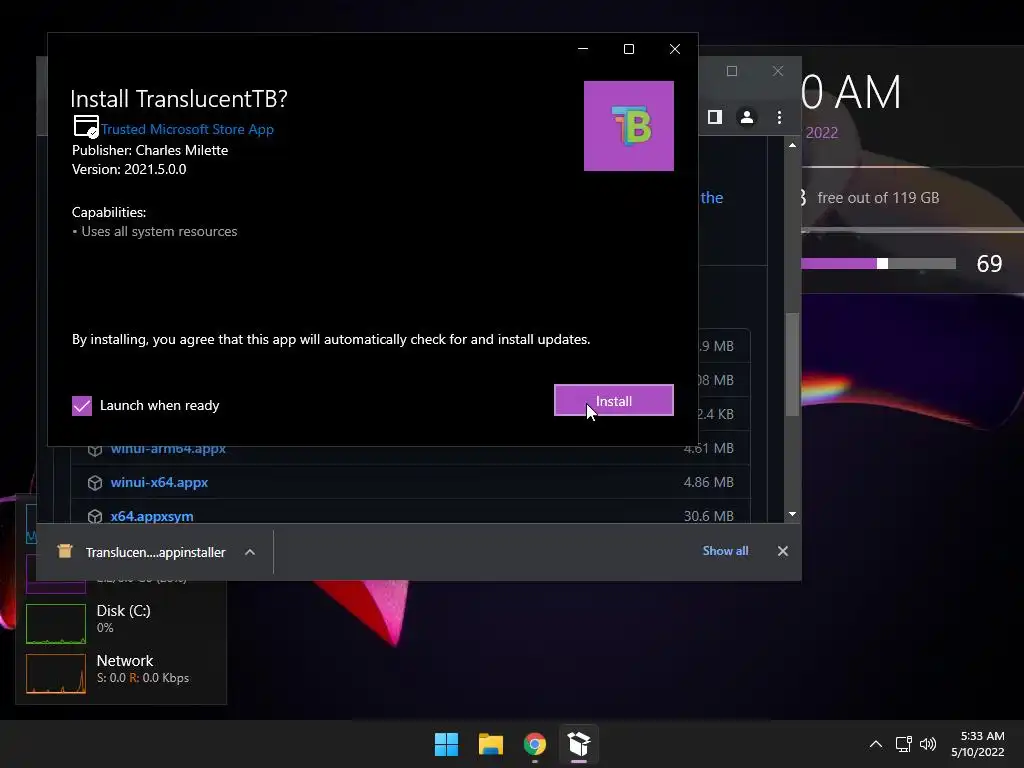This screenshot has height=768, width=1024.
Task: Open the x64.appxsym download link
Action: (x=152, y=516)
